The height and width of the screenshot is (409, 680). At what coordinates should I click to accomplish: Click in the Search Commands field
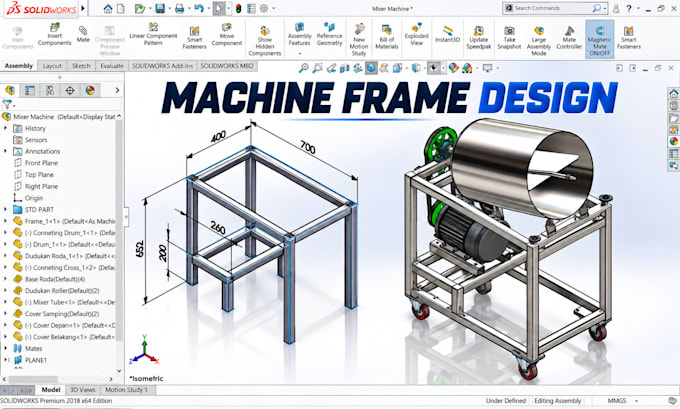click(x=553, y=8)
